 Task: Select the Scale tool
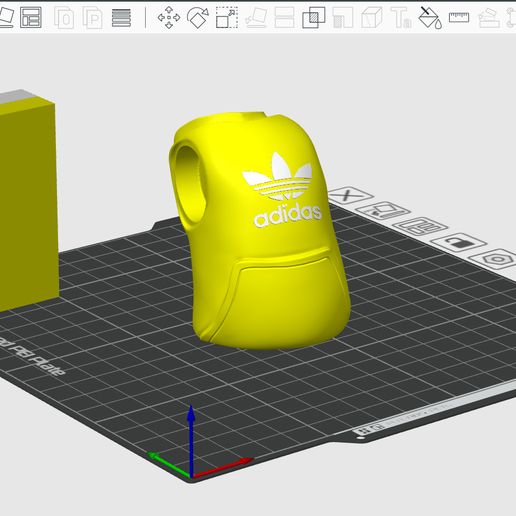pos(227,17)
